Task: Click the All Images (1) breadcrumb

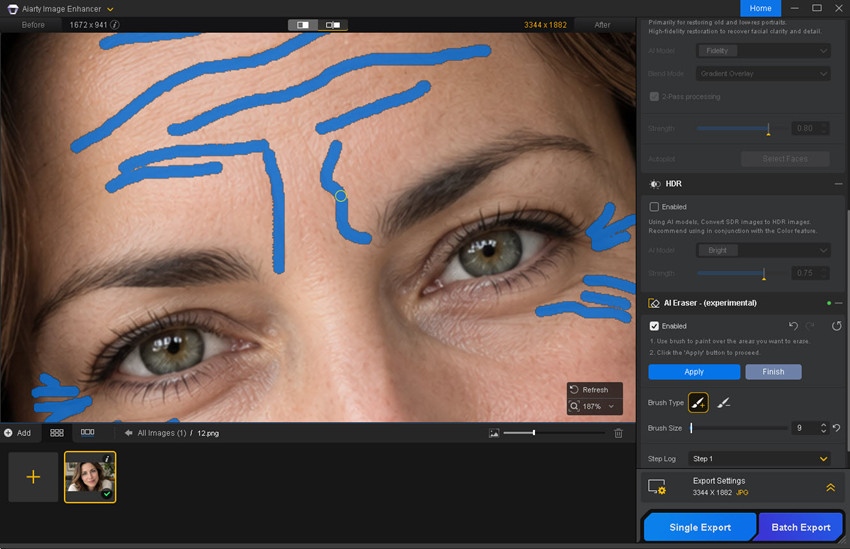Action: (x=162, y=433)
